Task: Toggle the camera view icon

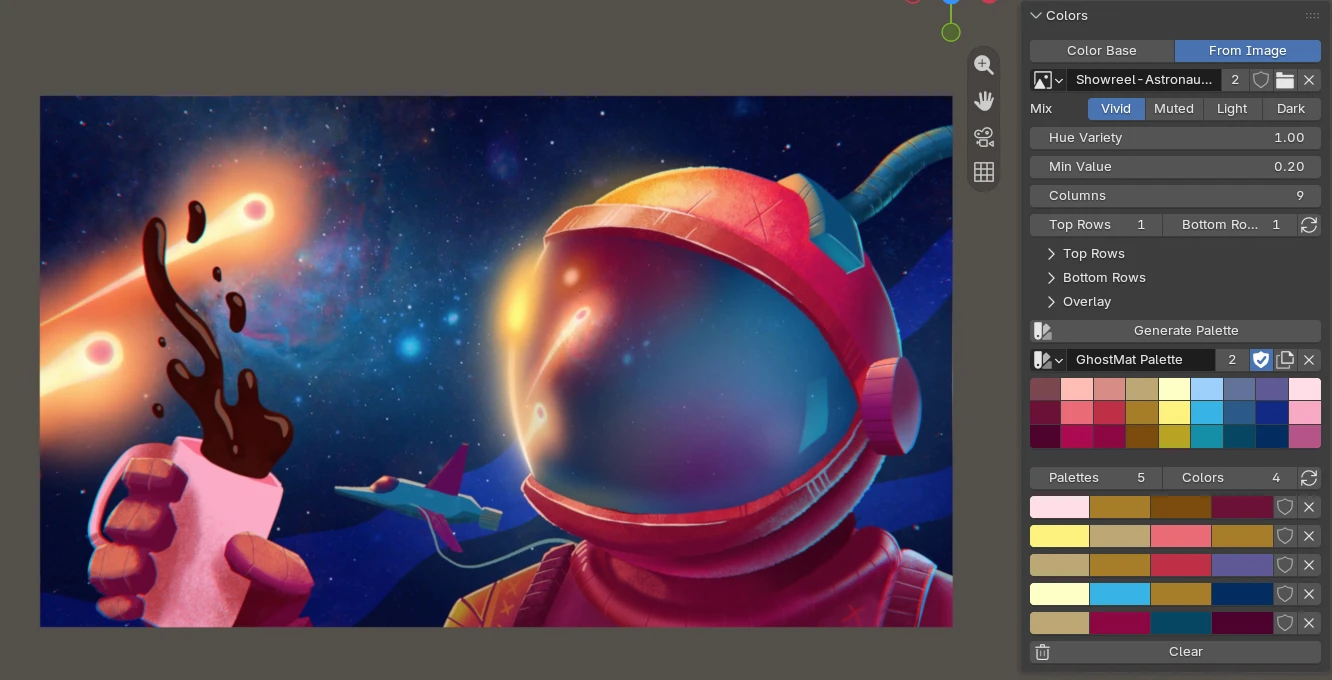Action: (984, 137)
